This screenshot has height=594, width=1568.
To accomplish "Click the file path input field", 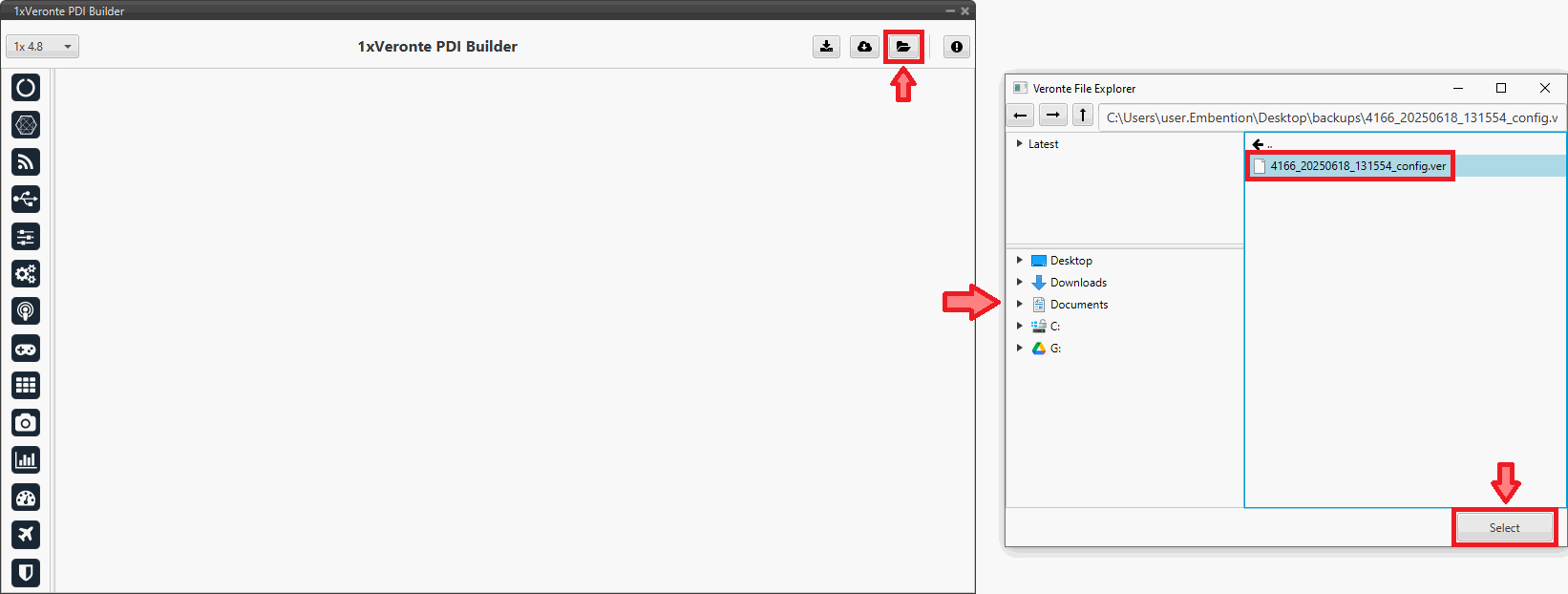I will tap(1331, 117).
